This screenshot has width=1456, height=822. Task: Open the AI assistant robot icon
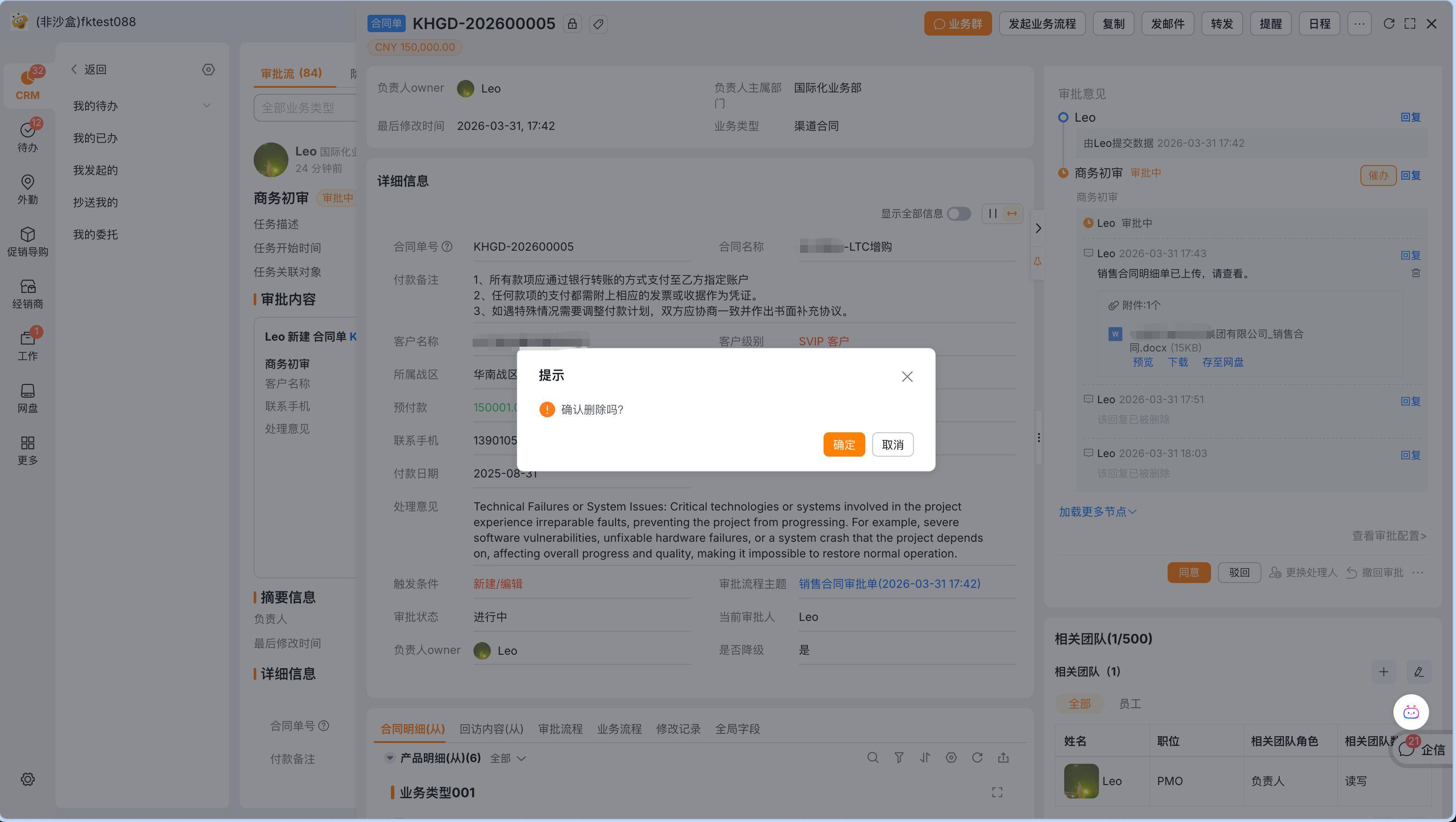coord(1411,712)
